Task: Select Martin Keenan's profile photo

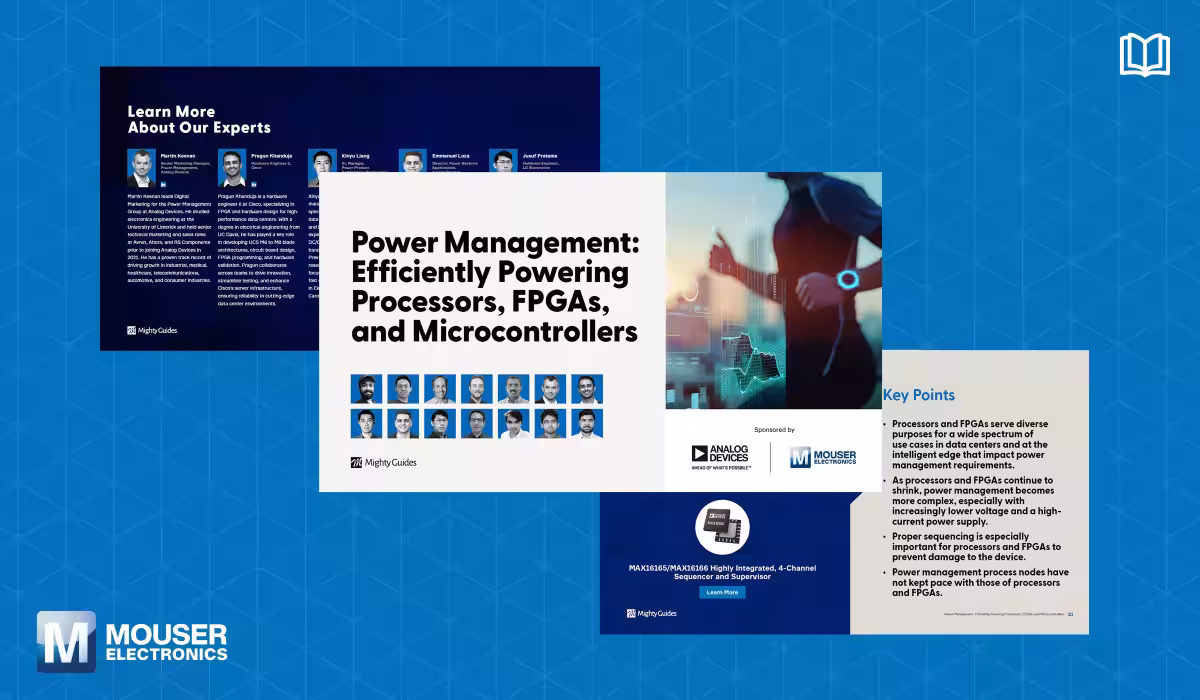Action: pos(141,166)
